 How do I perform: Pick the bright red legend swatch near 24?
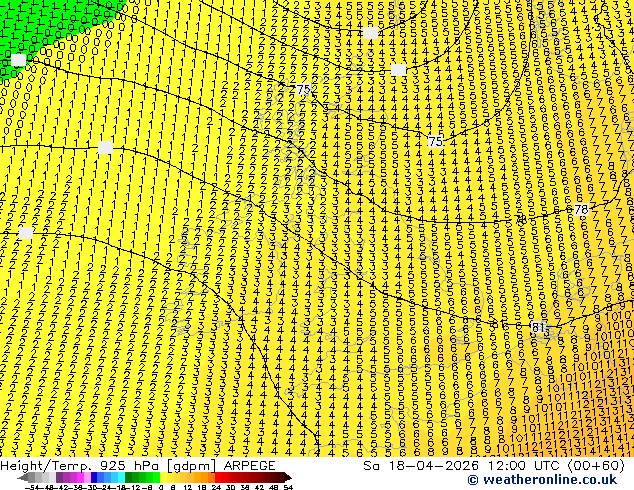[x=218, y=478]
